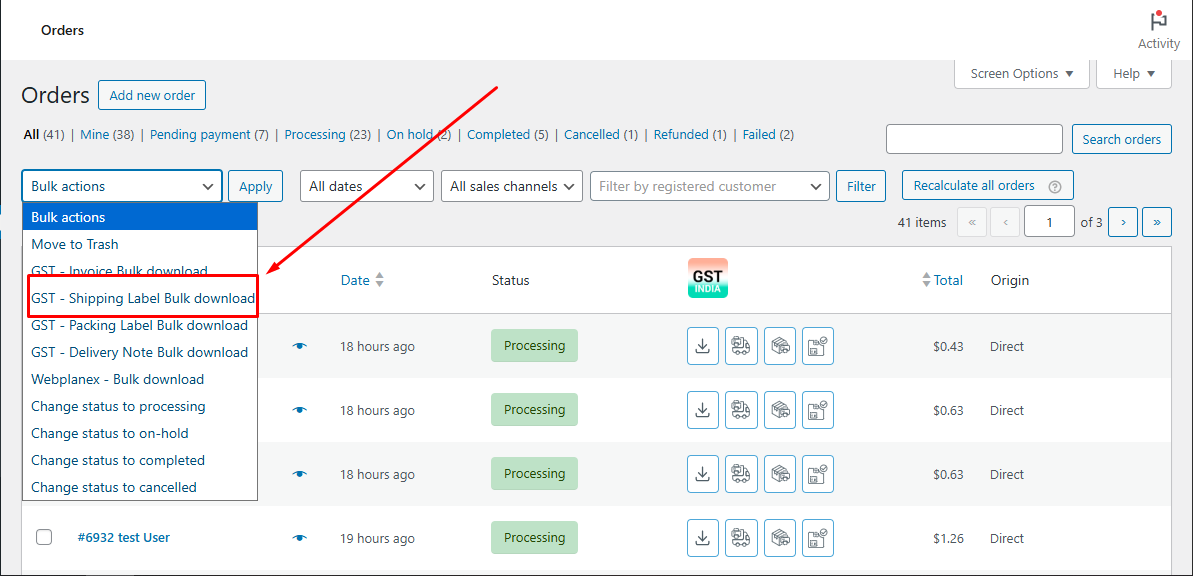The width and height of the screenshot is (1193, 576).
Task: Open the Activity flag notification
Action: 1157,20
